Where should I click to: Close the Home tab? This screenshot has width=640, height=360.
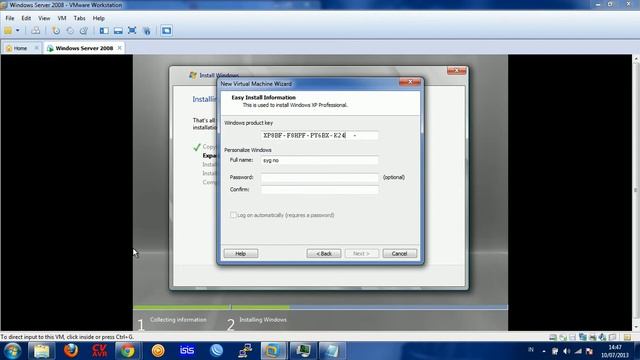pos(36,48)
